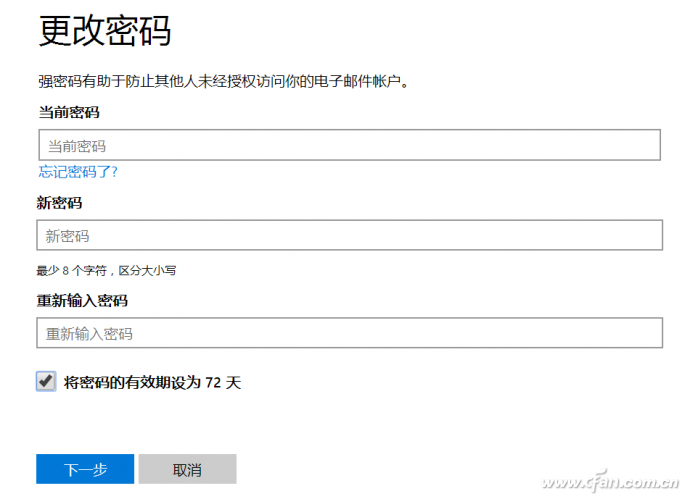Click the 将密码的有效期设为 72 天 label text
Image resolution: width=685 pixels, height=499 pixels.
152,382
